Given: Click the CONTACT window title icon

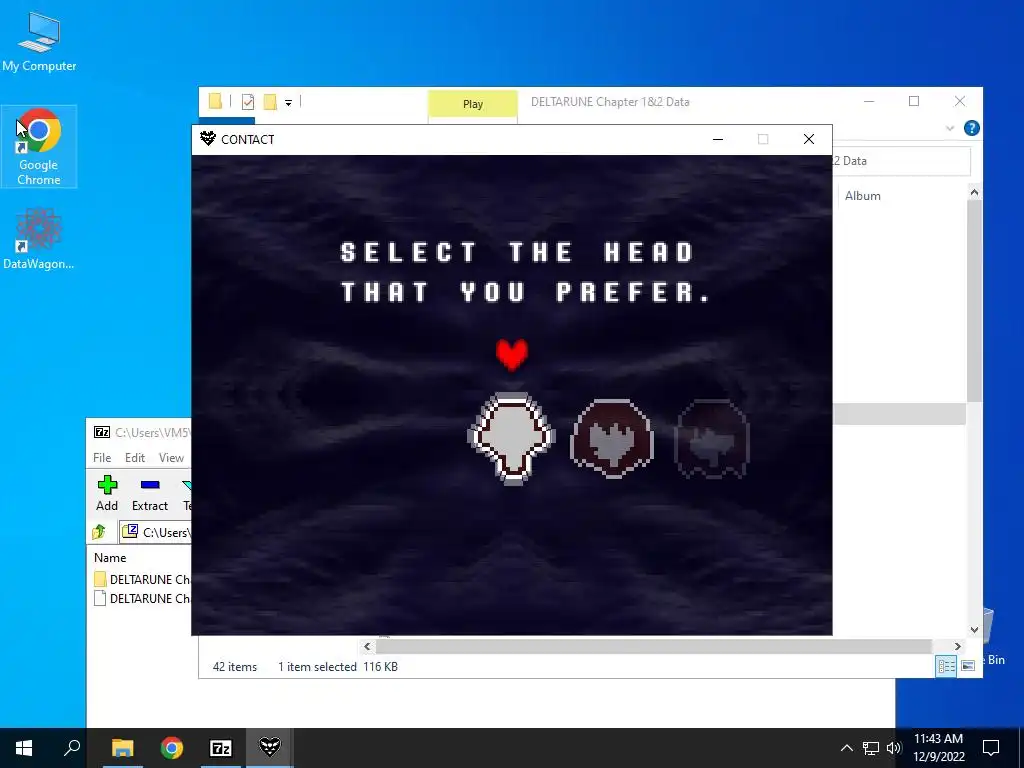Looking at the screenshot, I should pyautogui.click(x=208, y=138).
